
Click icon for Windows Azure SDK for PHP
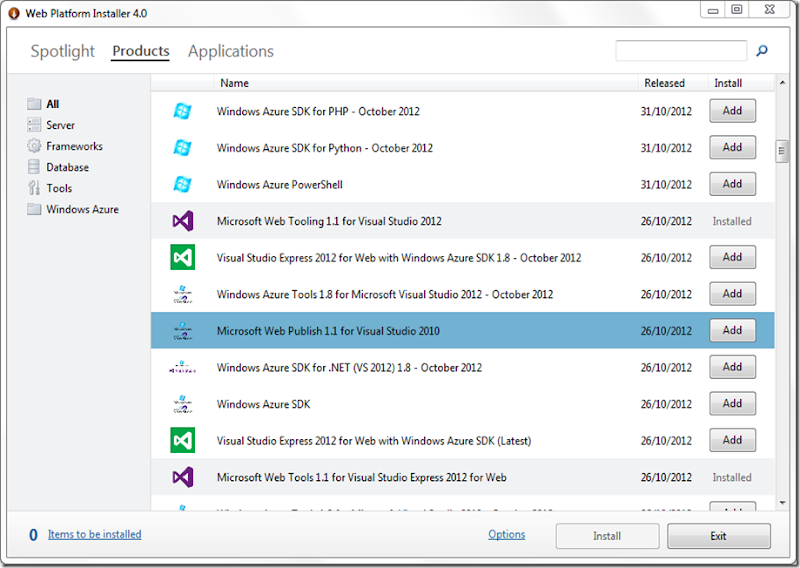click(x=183, y=111)
